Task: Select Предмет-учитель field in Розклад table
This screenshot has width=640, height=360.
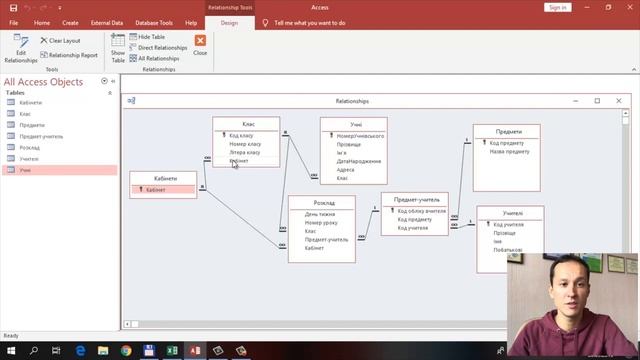Action: click(x=326, y=240)
